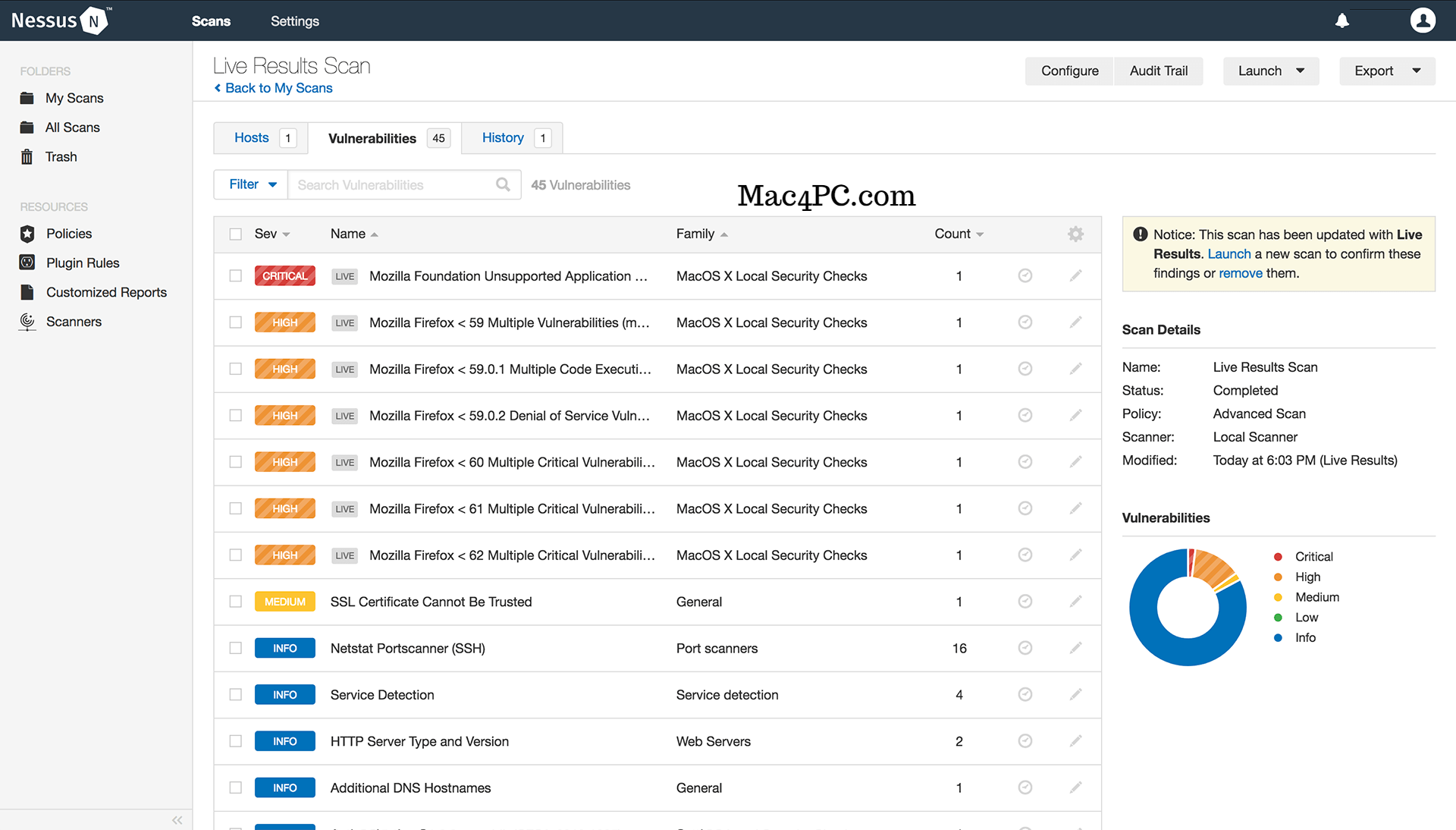This screenshot has height=830, width=1456.
Task: Select the Vulnerabilities tab
Action: (384, 138)
